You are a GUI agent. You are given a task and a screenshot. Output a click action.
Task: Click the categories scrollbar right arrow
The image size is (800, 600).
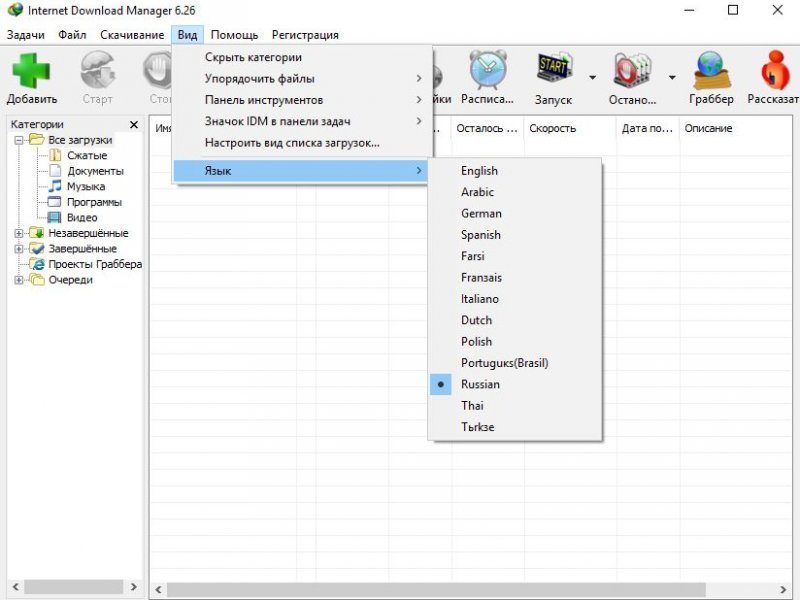coord(134,587)
